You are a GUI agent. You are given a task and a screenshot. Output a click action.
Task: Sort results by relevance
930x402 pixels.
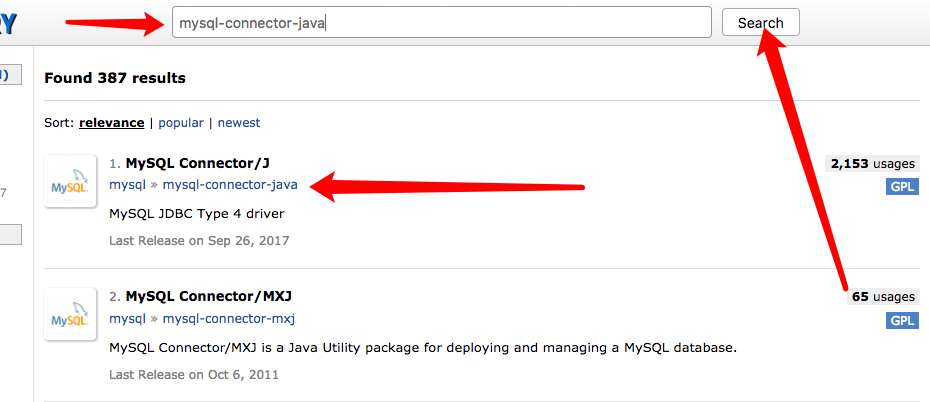pyautogui.click(x=112, y=123)
